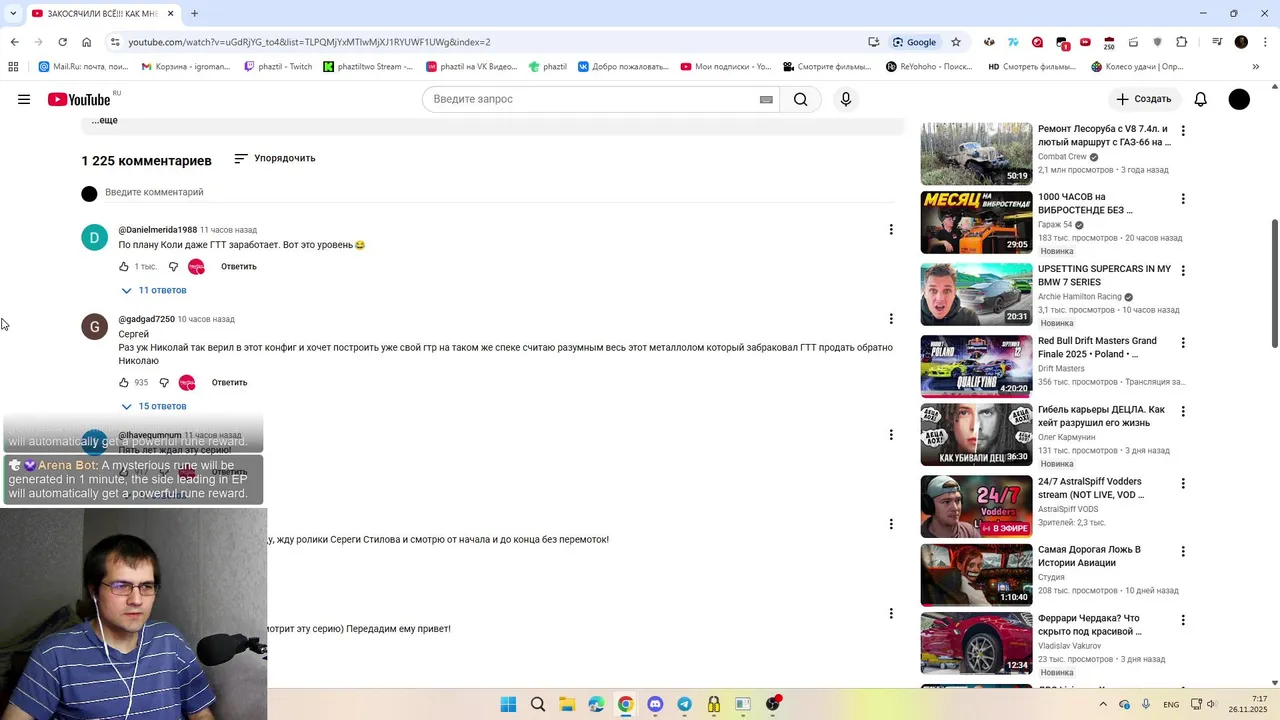Viewport: 1280px width, 720px height.
Task: Open a new Chrome tab with plus button
Action: pos(194,13)
